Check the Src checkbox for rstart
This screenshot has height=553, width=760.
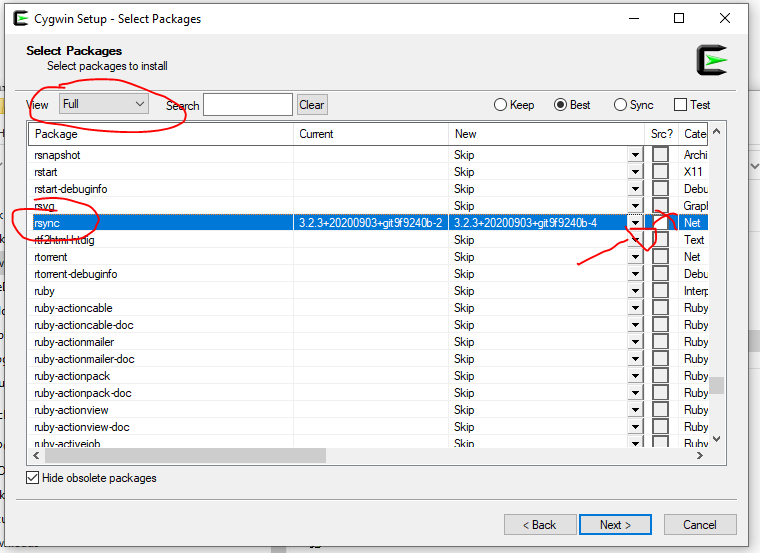660,172
